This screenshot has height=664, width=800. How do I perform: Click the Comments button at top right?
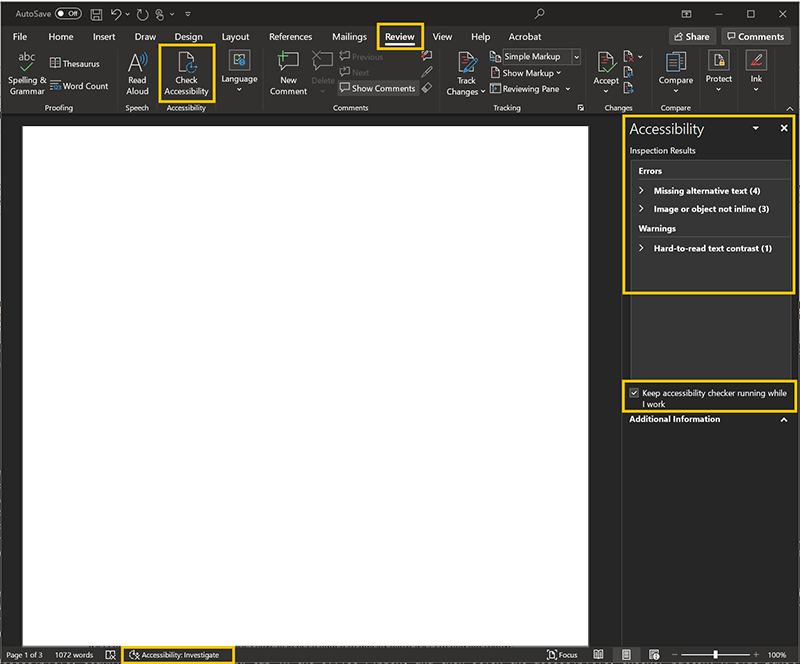click(756, 37)
